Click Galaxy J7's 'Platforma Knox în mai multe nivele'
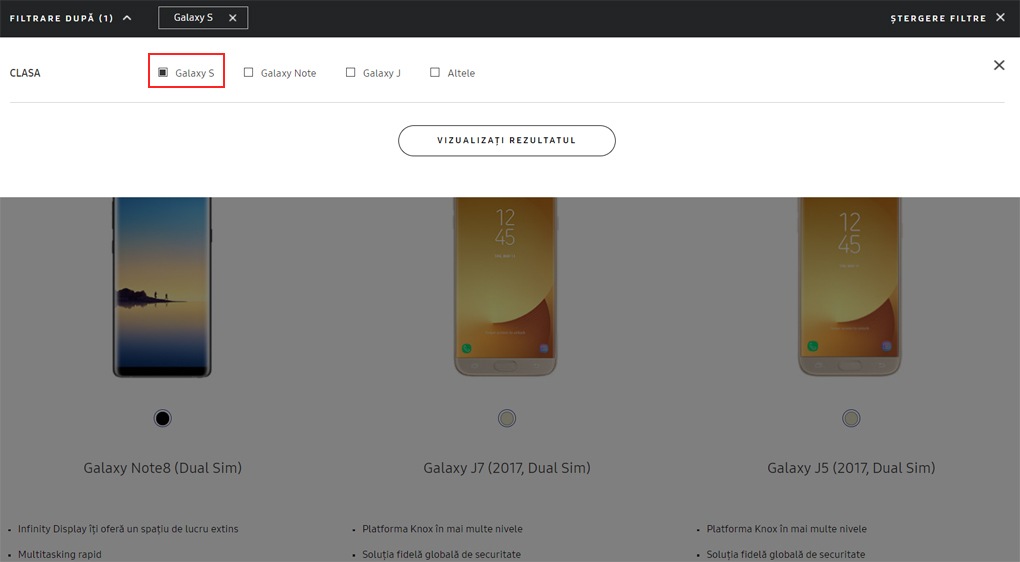The width and height of the screenshot is (1020, 562). click(442, 529)
